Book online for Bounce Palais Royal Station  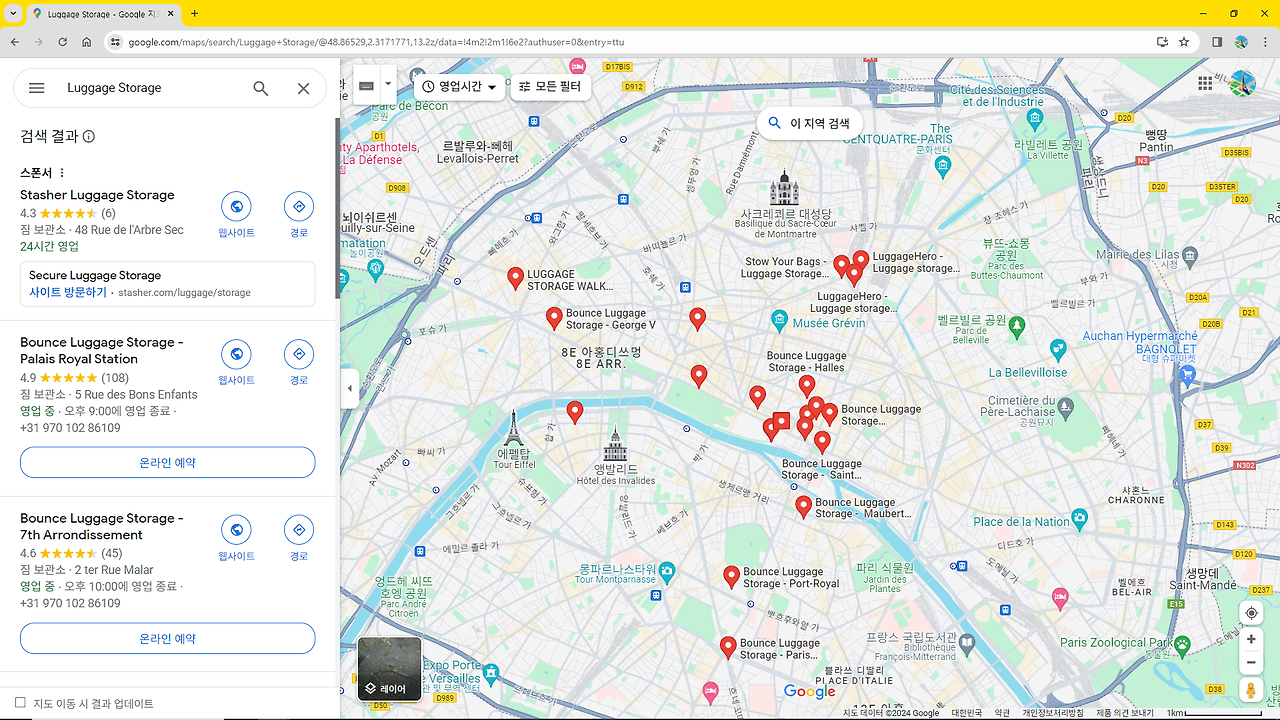[x=168, y=462]
